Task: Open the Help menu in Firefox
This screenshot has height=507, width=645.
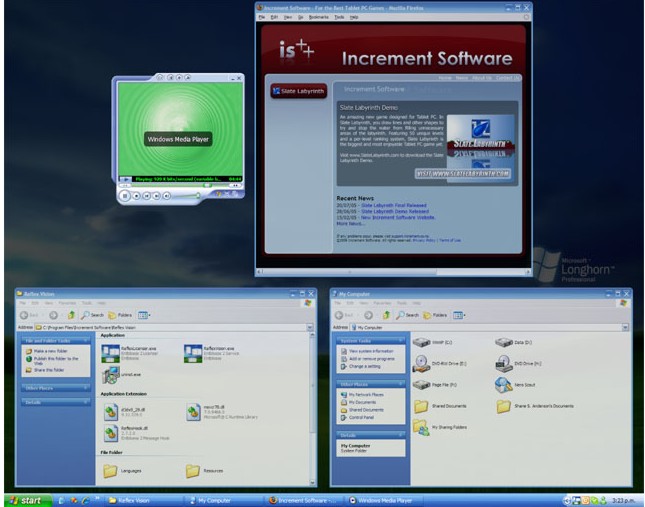Action: [x=354, y=17]
